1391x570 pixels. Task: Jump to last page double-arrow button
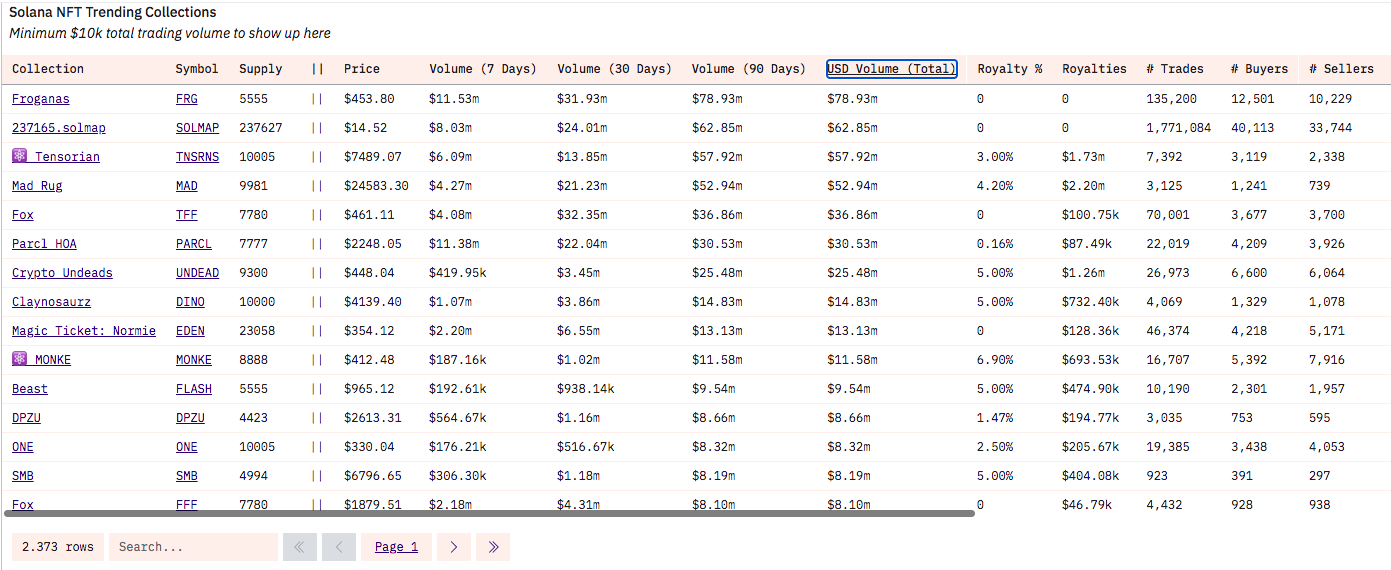pyautogui.click(x=493, y=547)
